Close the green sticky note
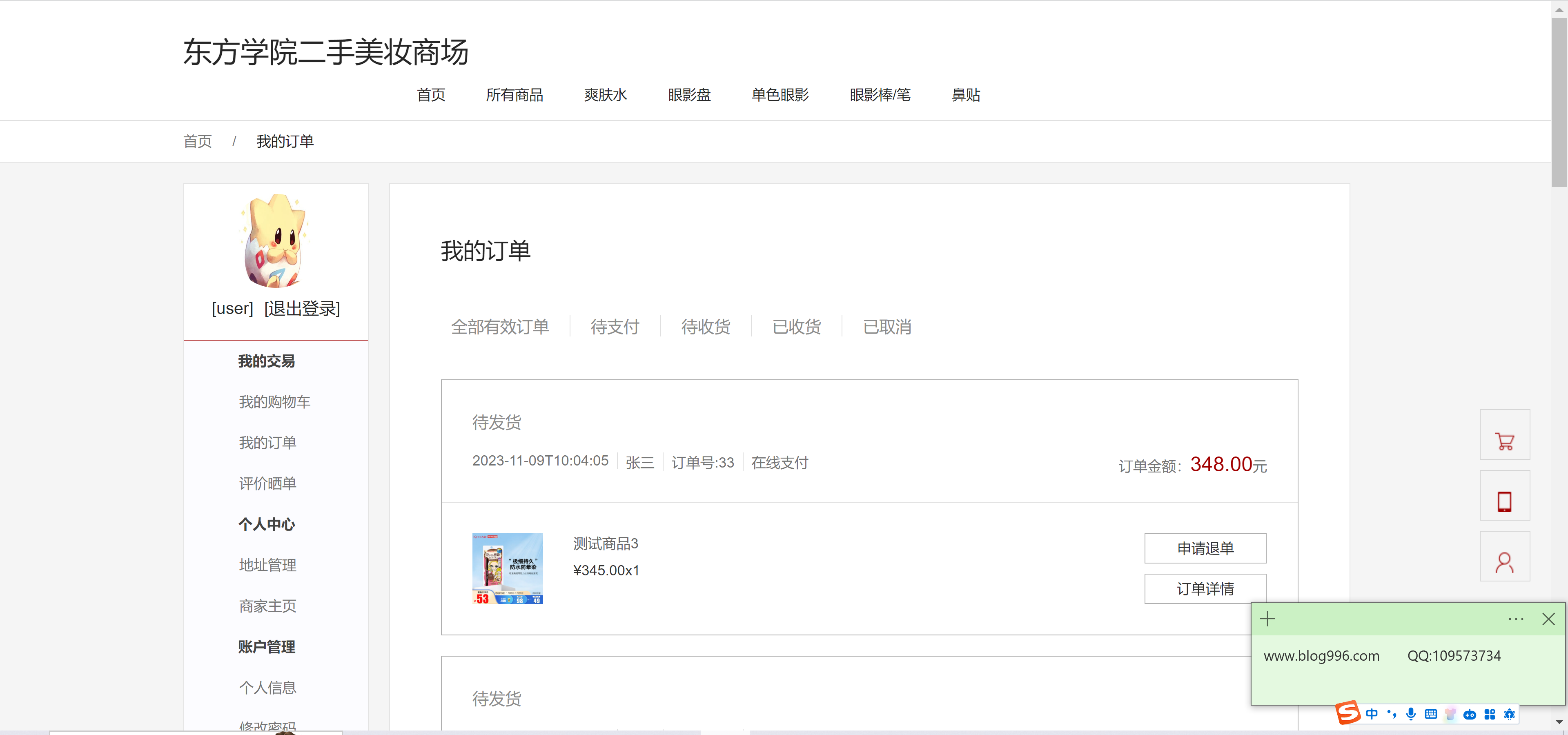The image size is (1568, 735). pyautogui.click(x=1548, y=619)
